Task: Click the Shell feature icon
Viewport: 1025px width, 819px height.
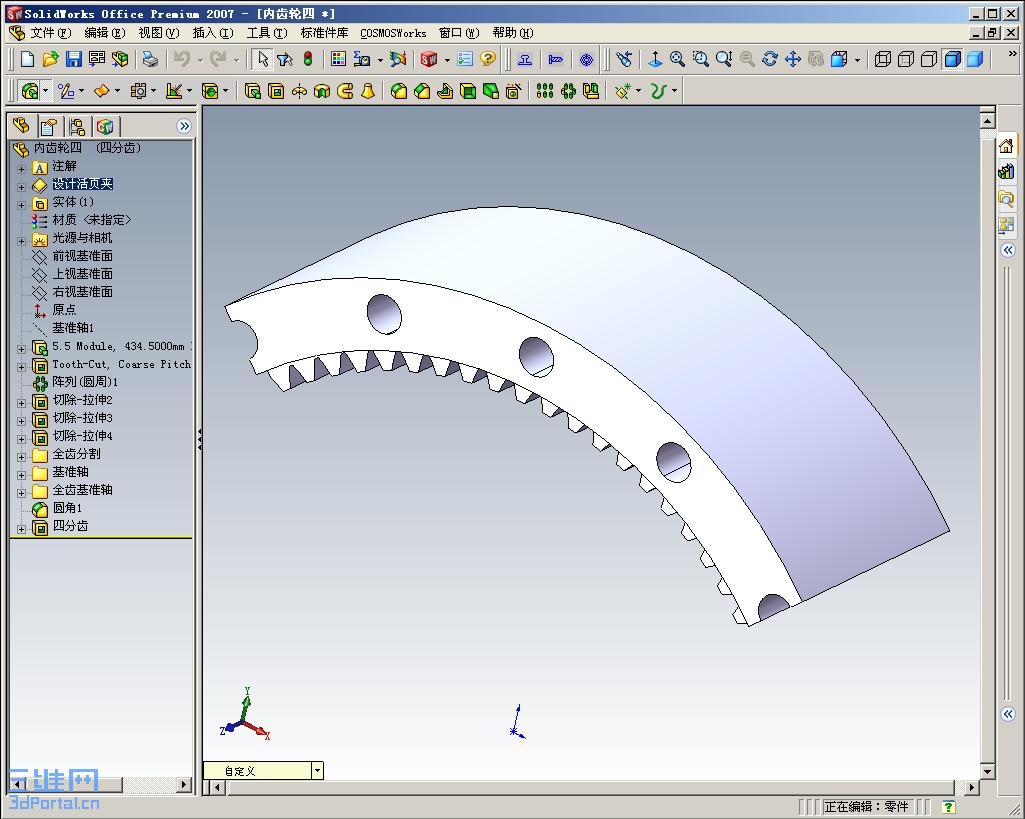Action: click(x=467, y=92)
